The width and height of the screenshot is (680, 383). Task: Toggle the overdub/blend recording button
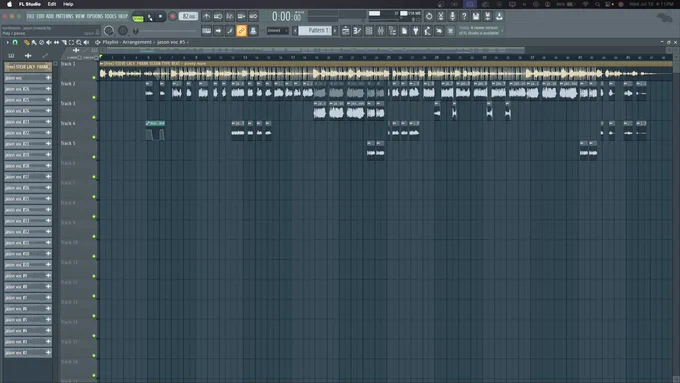point(242,16)
